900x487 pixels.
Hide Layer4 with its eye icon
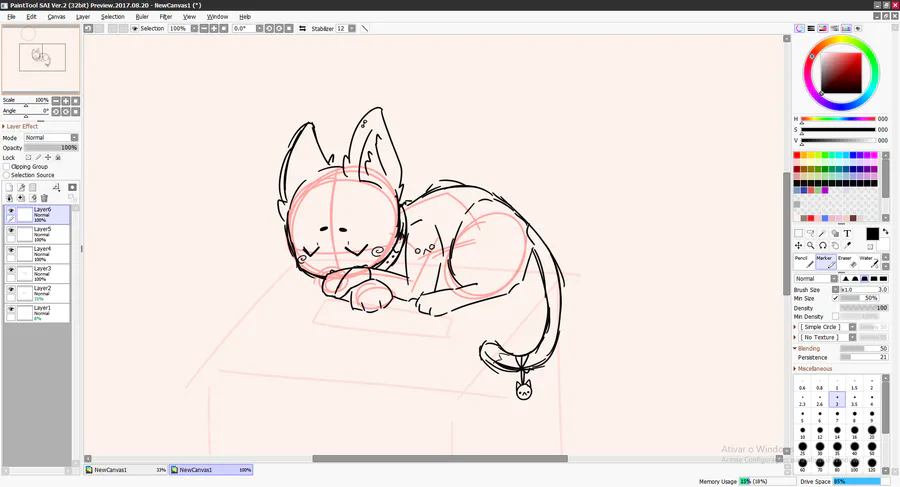pos(10,250)
